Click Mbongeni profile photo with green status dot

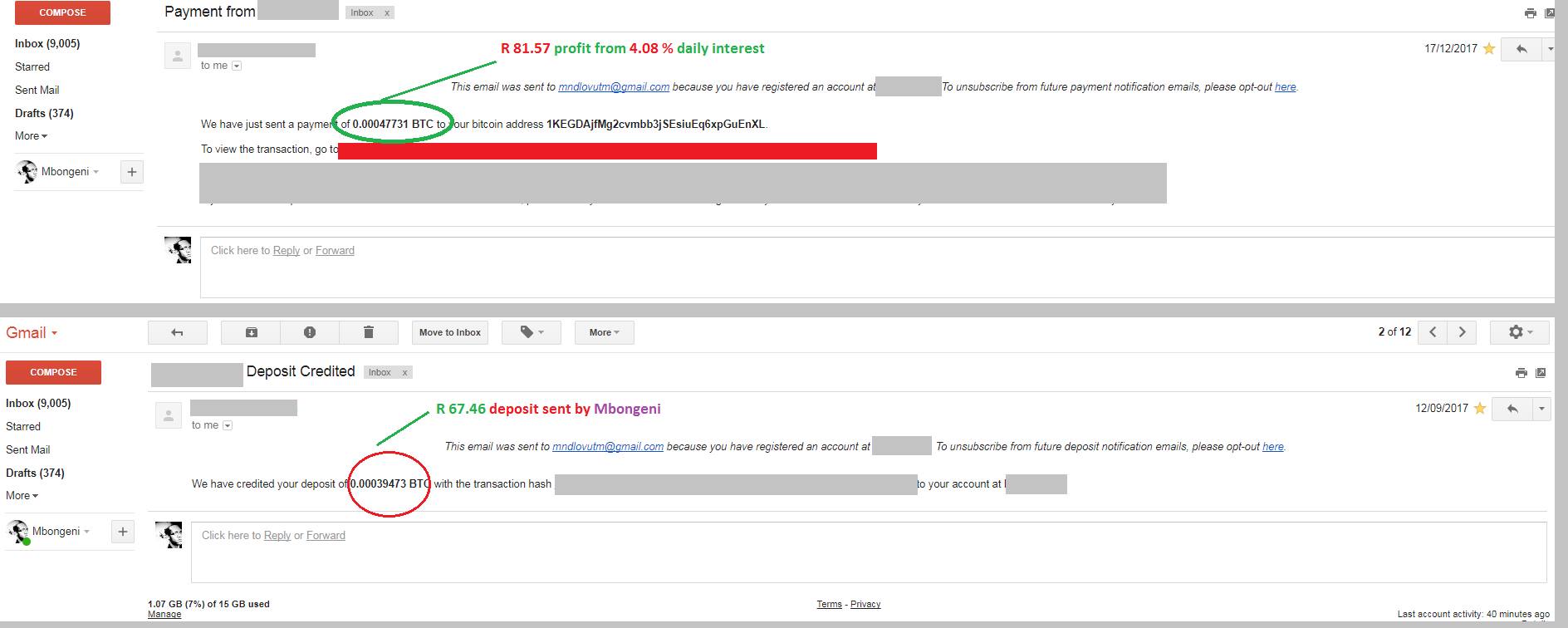click(x=18, y=532)
